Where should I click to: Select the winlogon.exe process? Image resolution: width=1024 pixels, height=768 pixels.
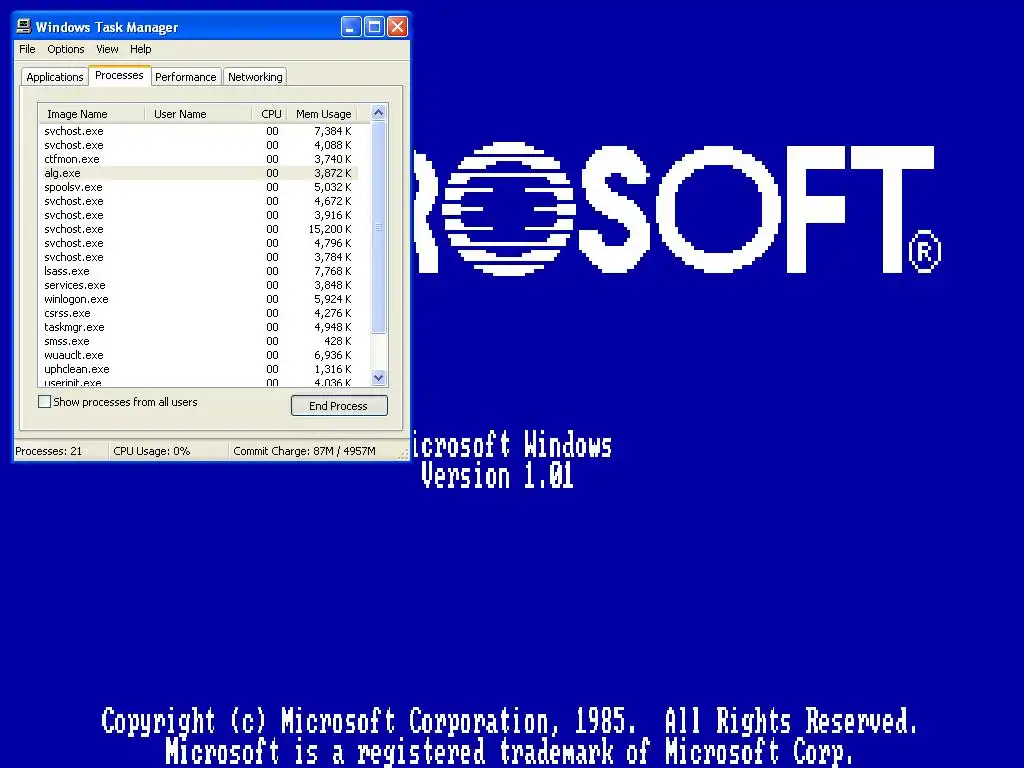(x=199, y=299)
